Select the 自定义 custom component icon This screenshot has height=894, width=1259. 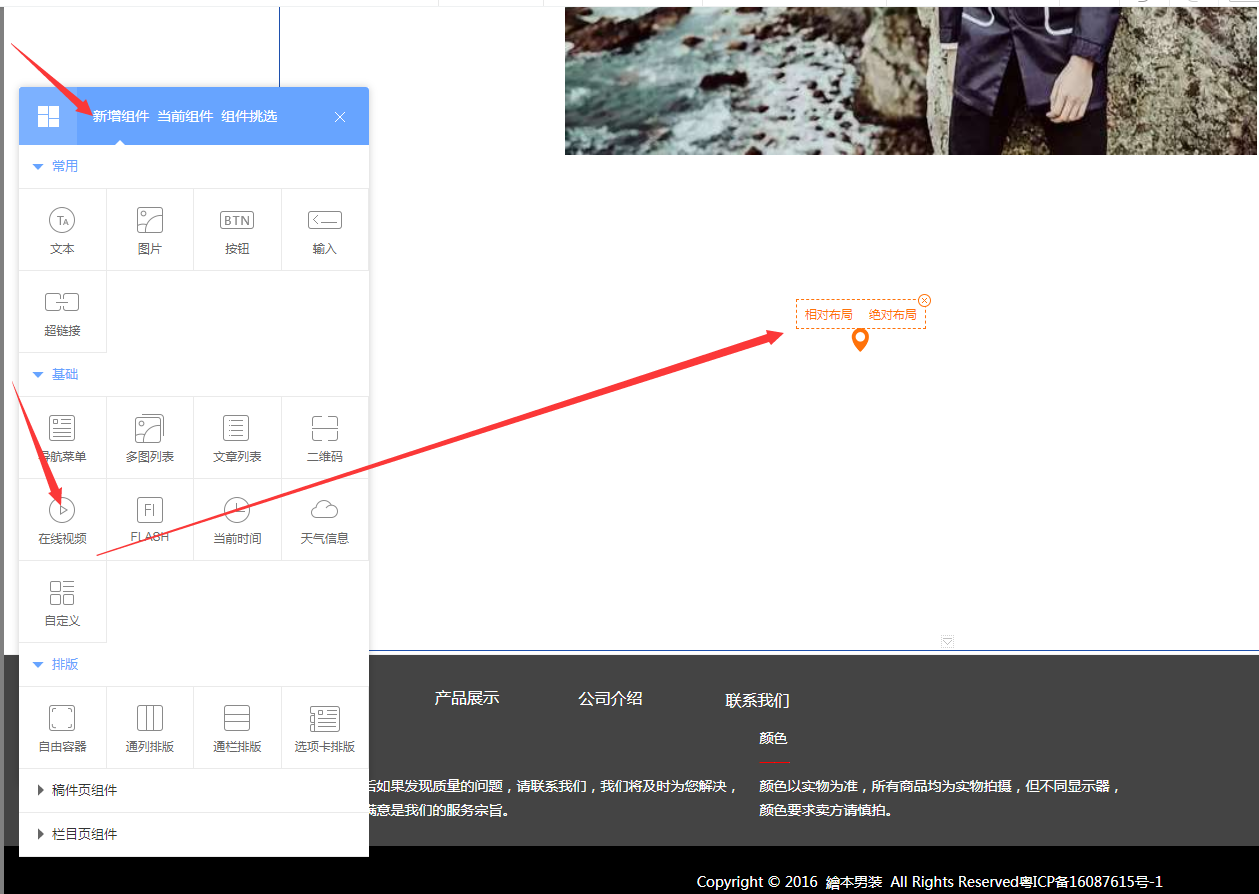pos(62,593)
